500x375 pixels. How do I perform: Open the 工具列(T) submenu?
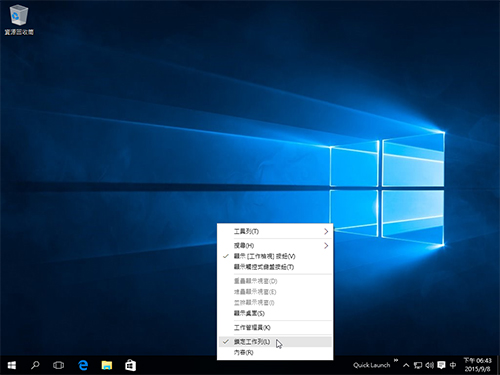click(x=275, y=231)
